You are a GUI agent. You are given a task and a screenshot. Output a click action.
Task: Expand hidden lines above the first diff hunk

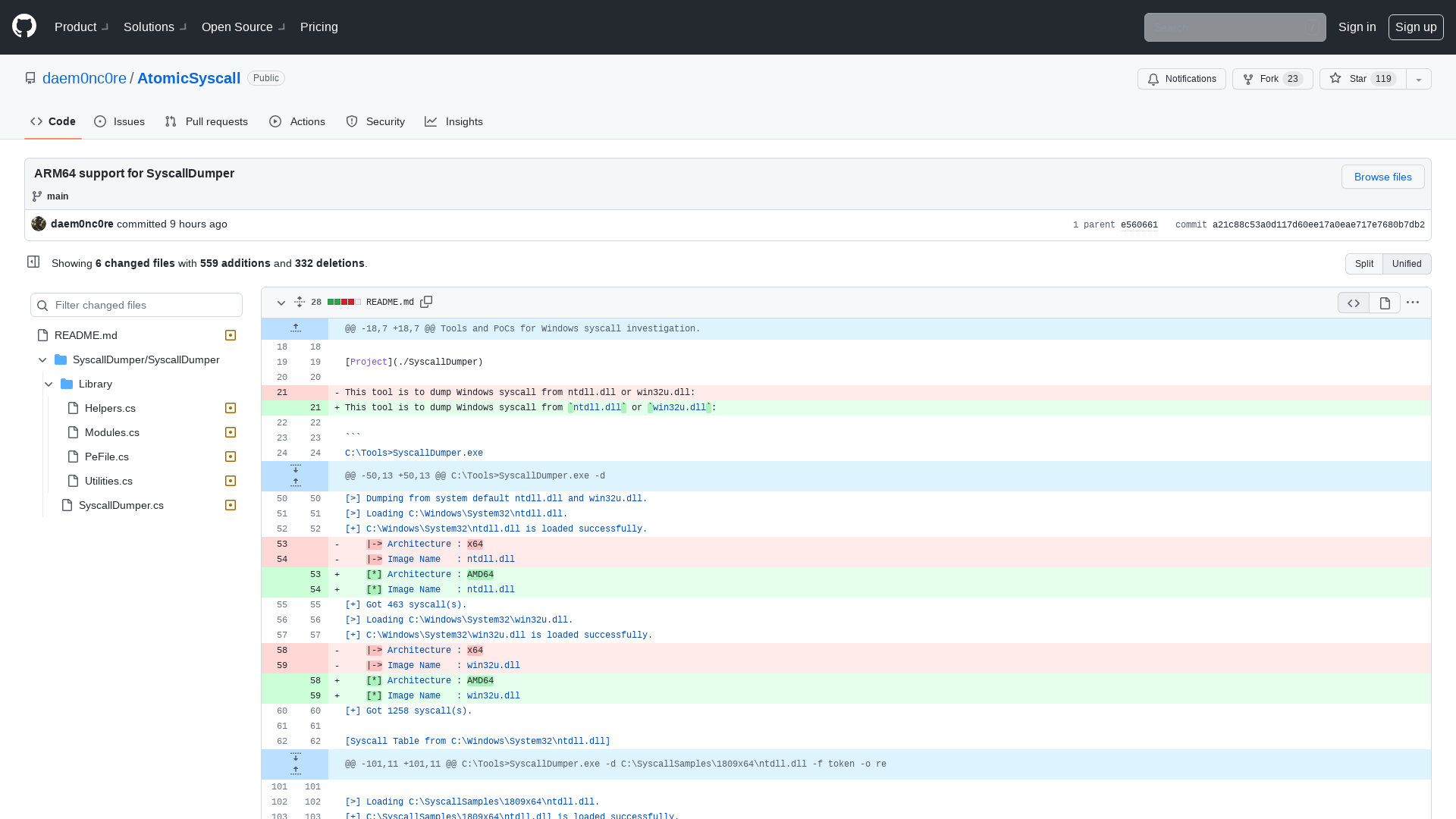tap(296, 328)
